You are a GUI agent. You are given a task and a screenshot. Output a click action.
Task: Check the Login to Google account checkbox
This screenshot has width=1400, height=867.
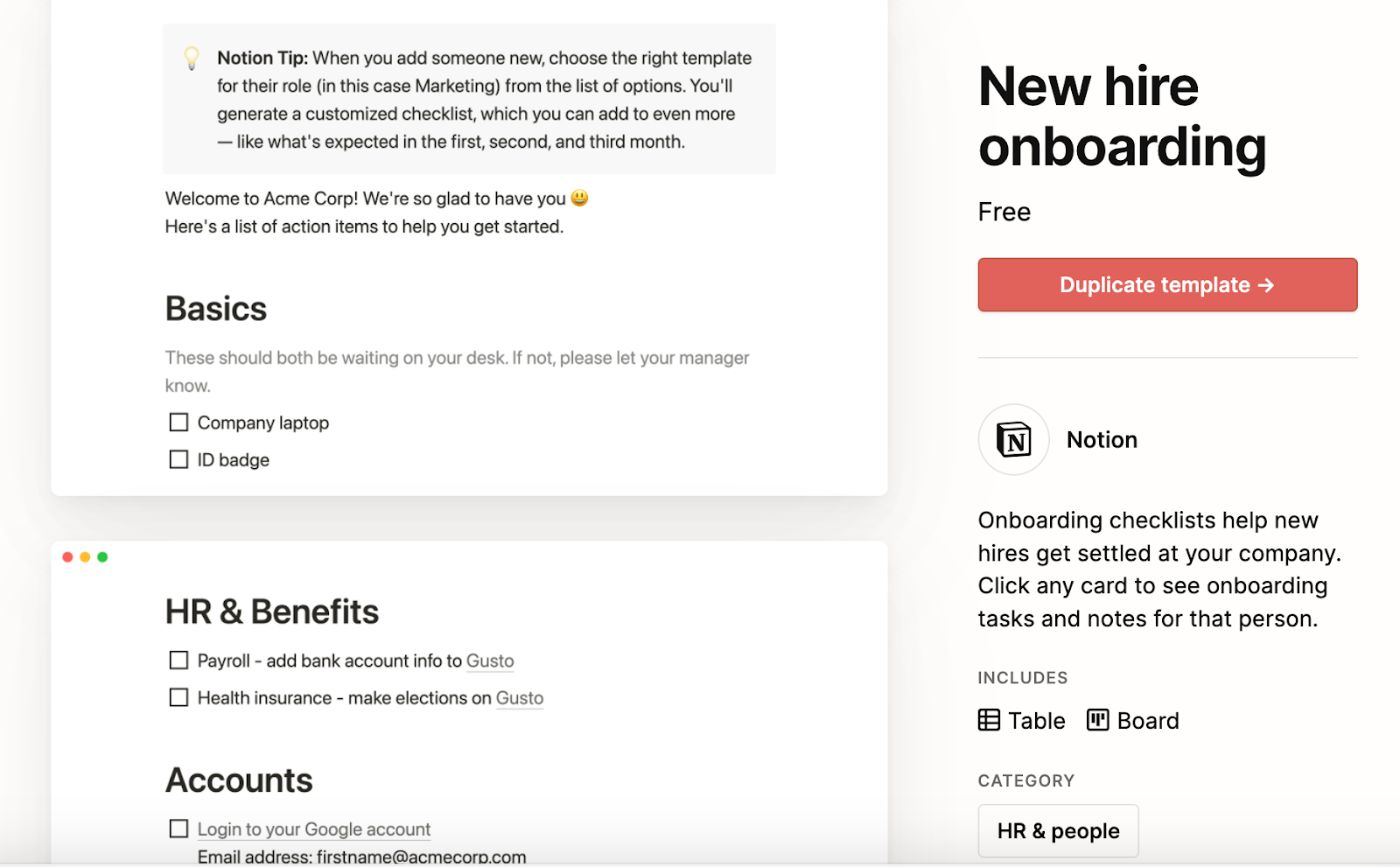[179, 829]
